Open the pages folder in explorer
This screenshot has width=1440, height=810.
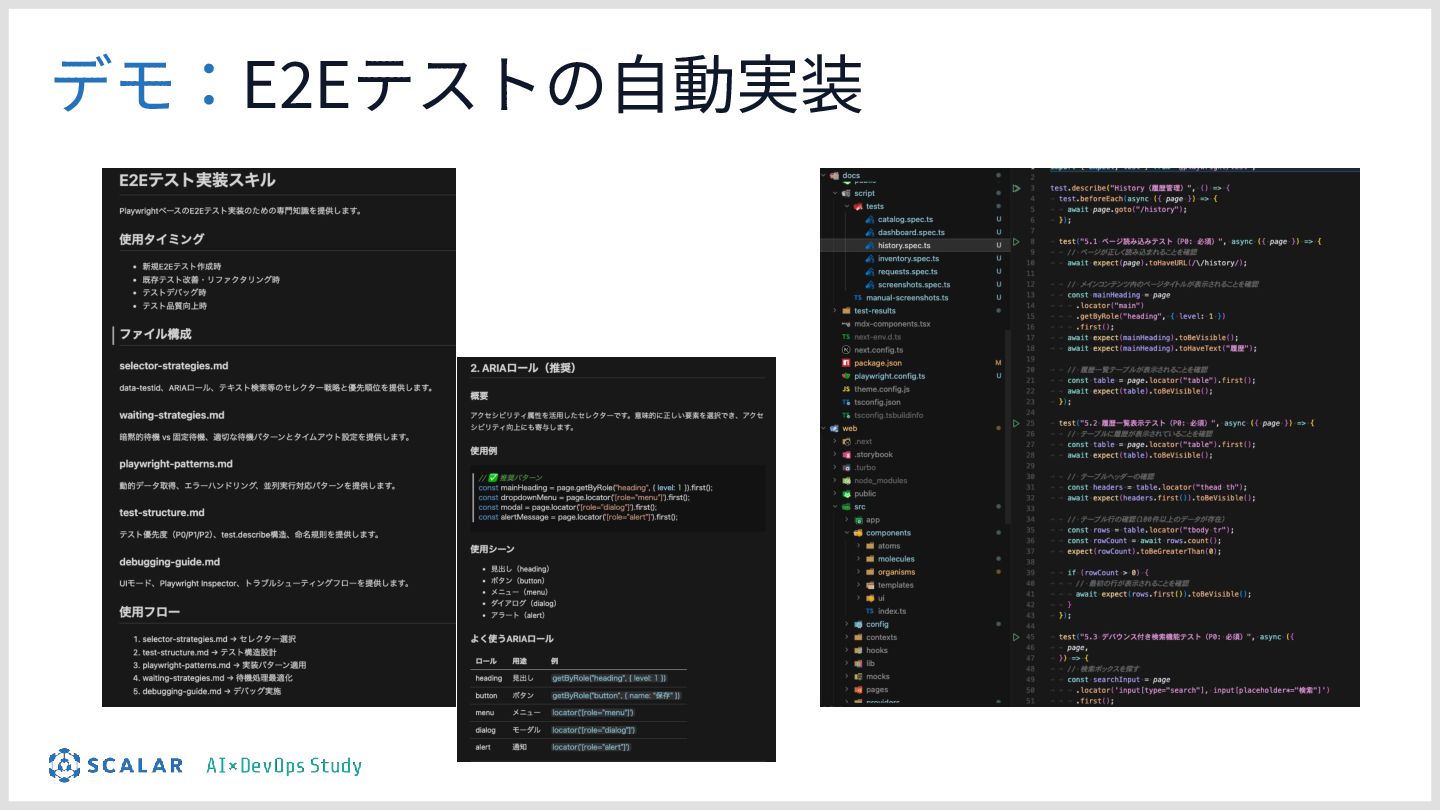click(877, 689)
